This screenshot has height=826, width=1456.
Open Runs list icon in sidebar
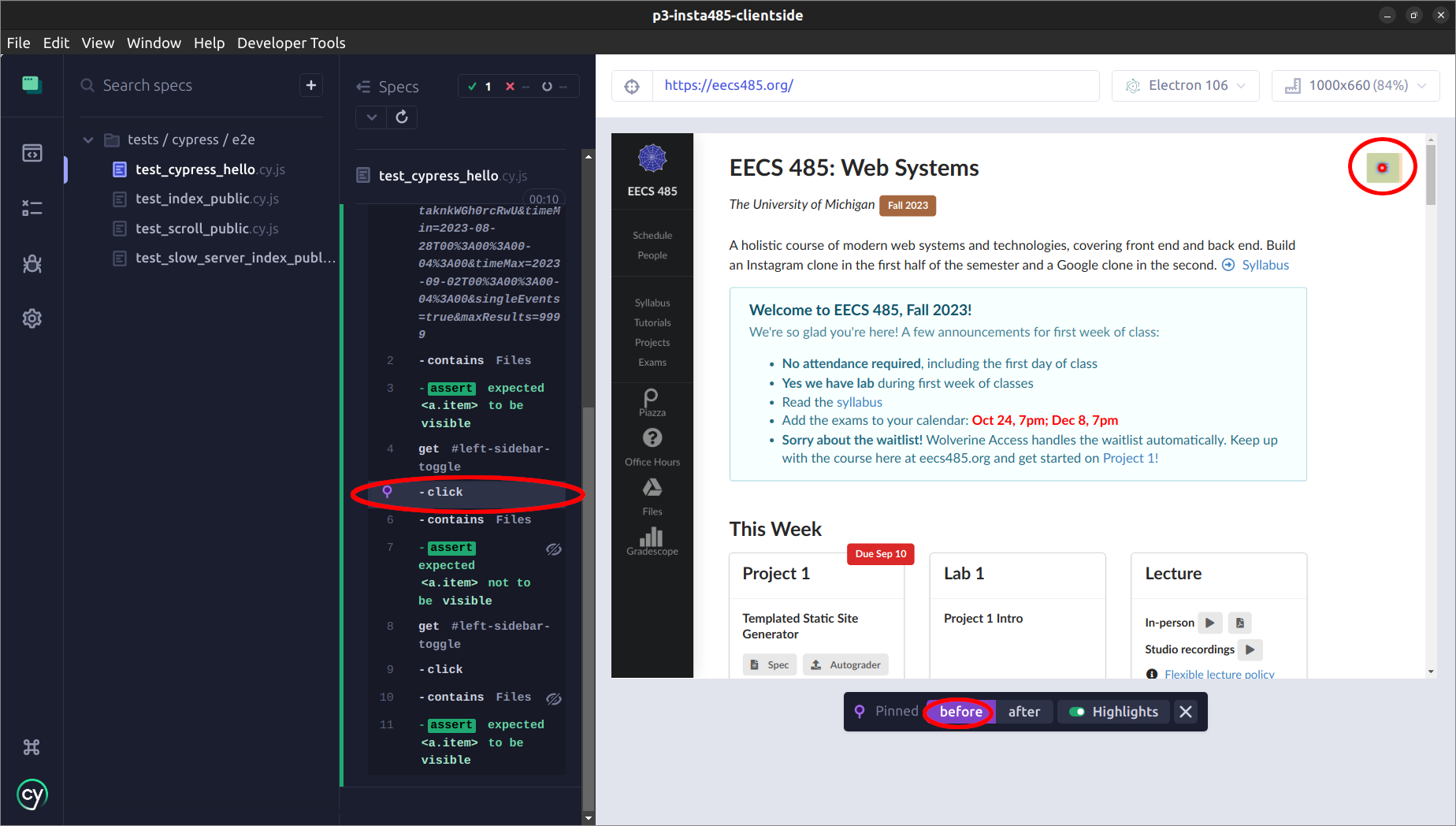coord(32,208)
